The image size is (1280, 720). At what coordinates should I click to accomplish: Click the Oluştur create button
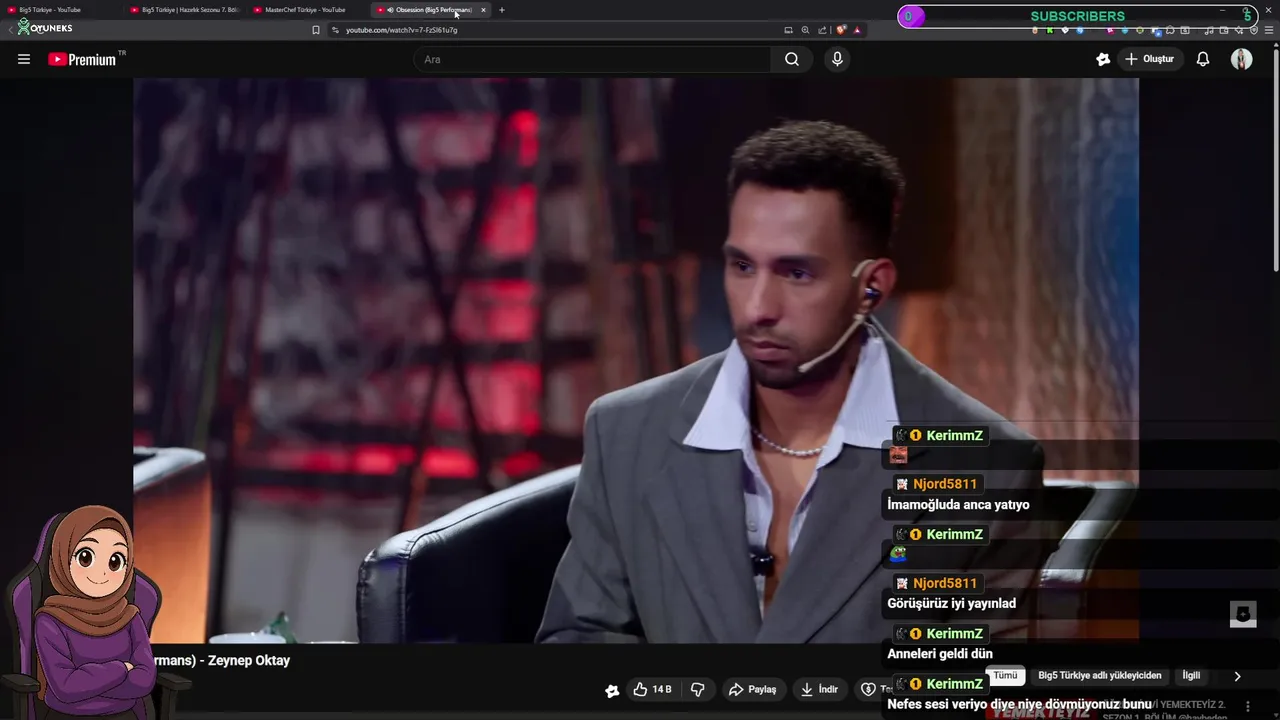[1149, 59]
